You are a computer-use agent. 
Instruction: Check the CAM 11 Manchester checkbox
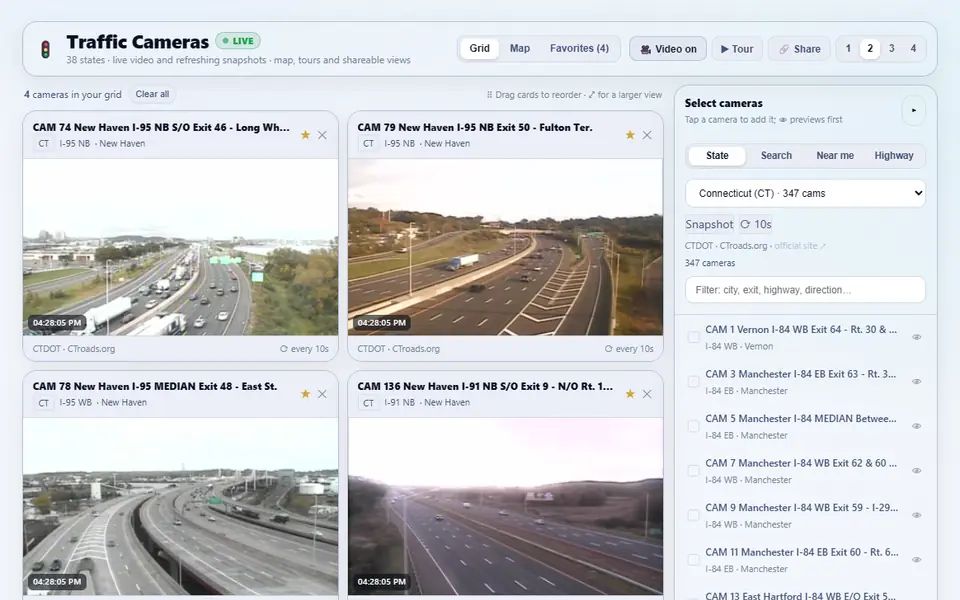[x=693, y=560]
